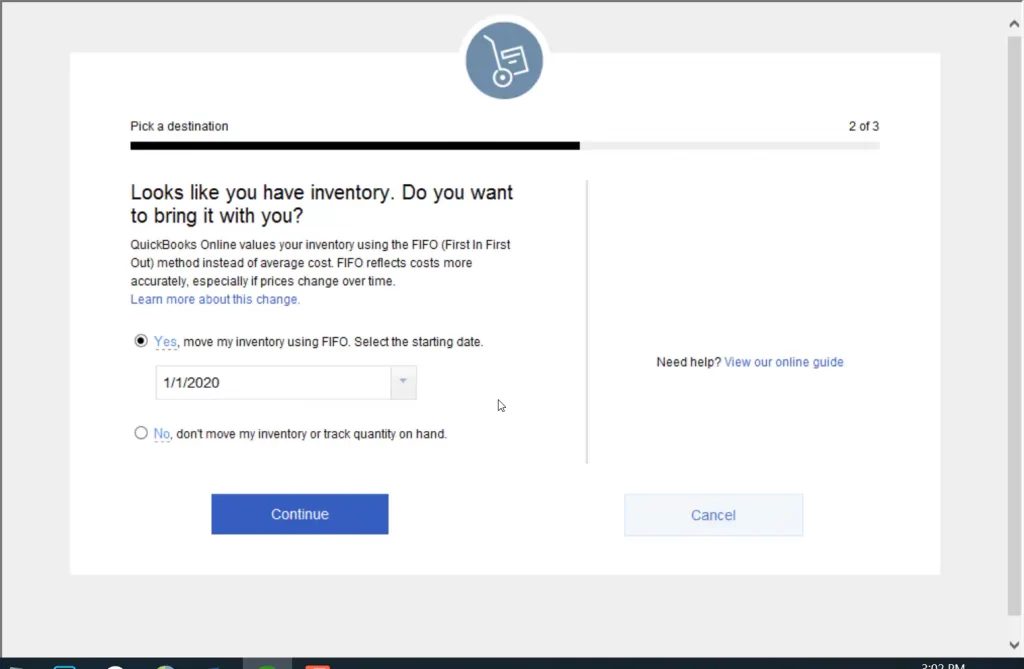This screenshot has width=1024, height=669.
Task: Click the Cancel button
Action: pos(713,515)
